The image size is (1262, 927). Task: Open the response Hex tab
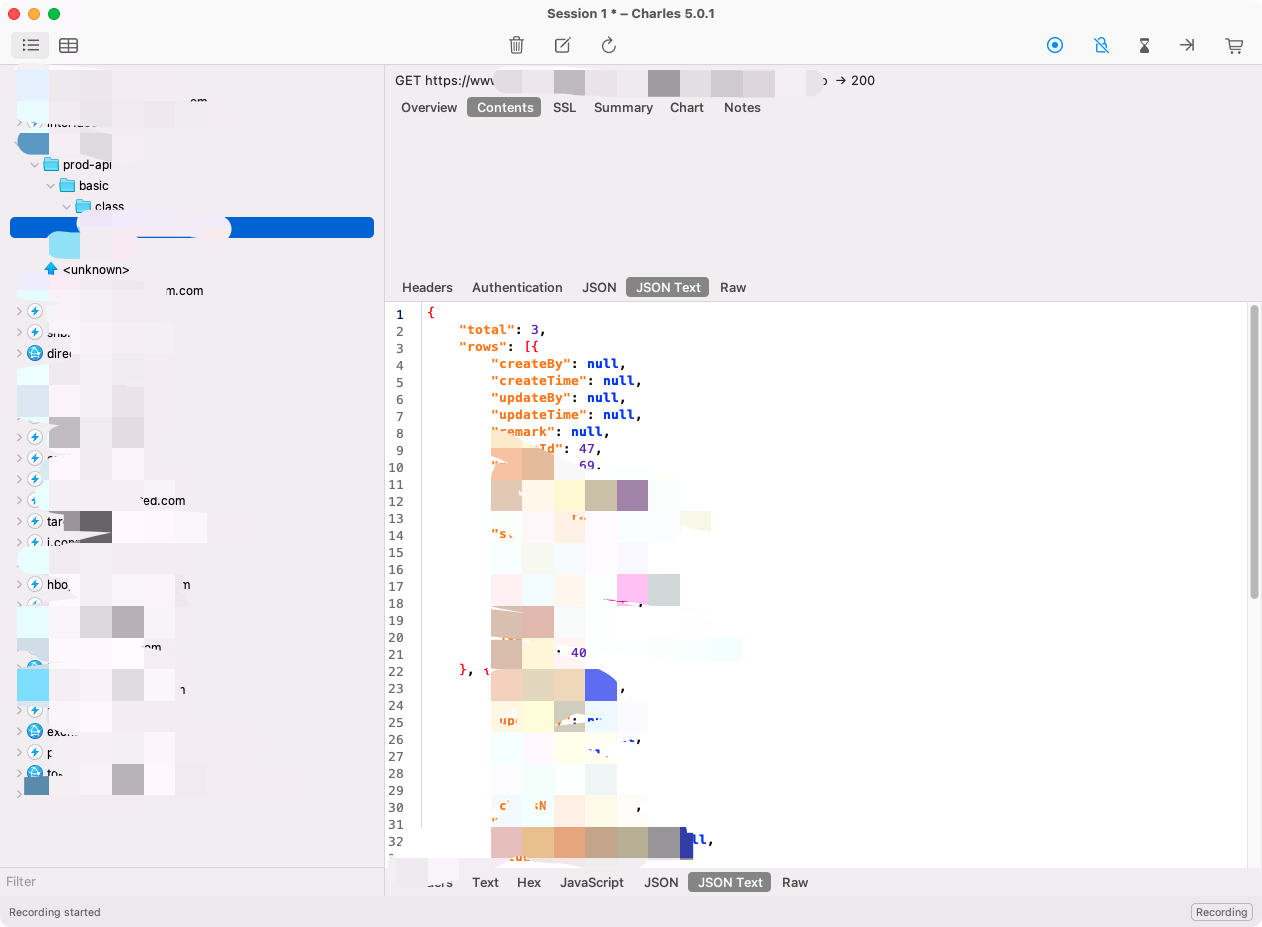(529, 882)
